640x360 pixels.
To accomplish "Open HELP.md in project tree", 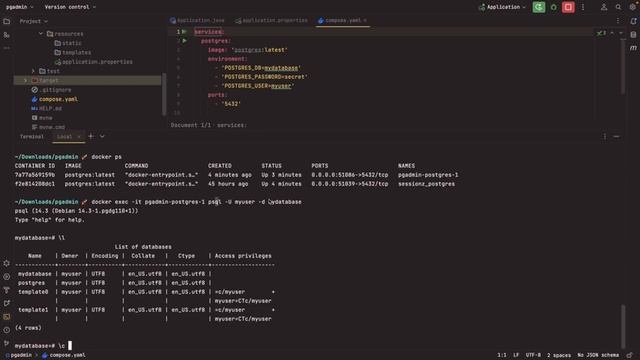I will tap(47, 109).
